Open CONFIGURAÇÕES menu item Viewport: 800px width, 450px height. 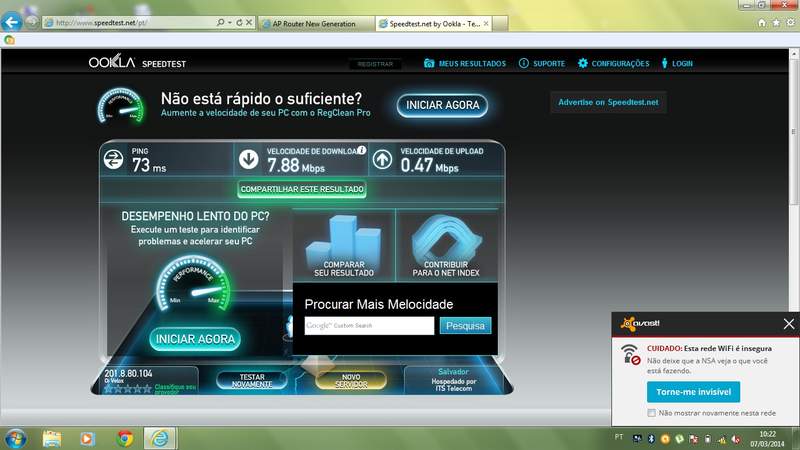(x=620, y=64)
